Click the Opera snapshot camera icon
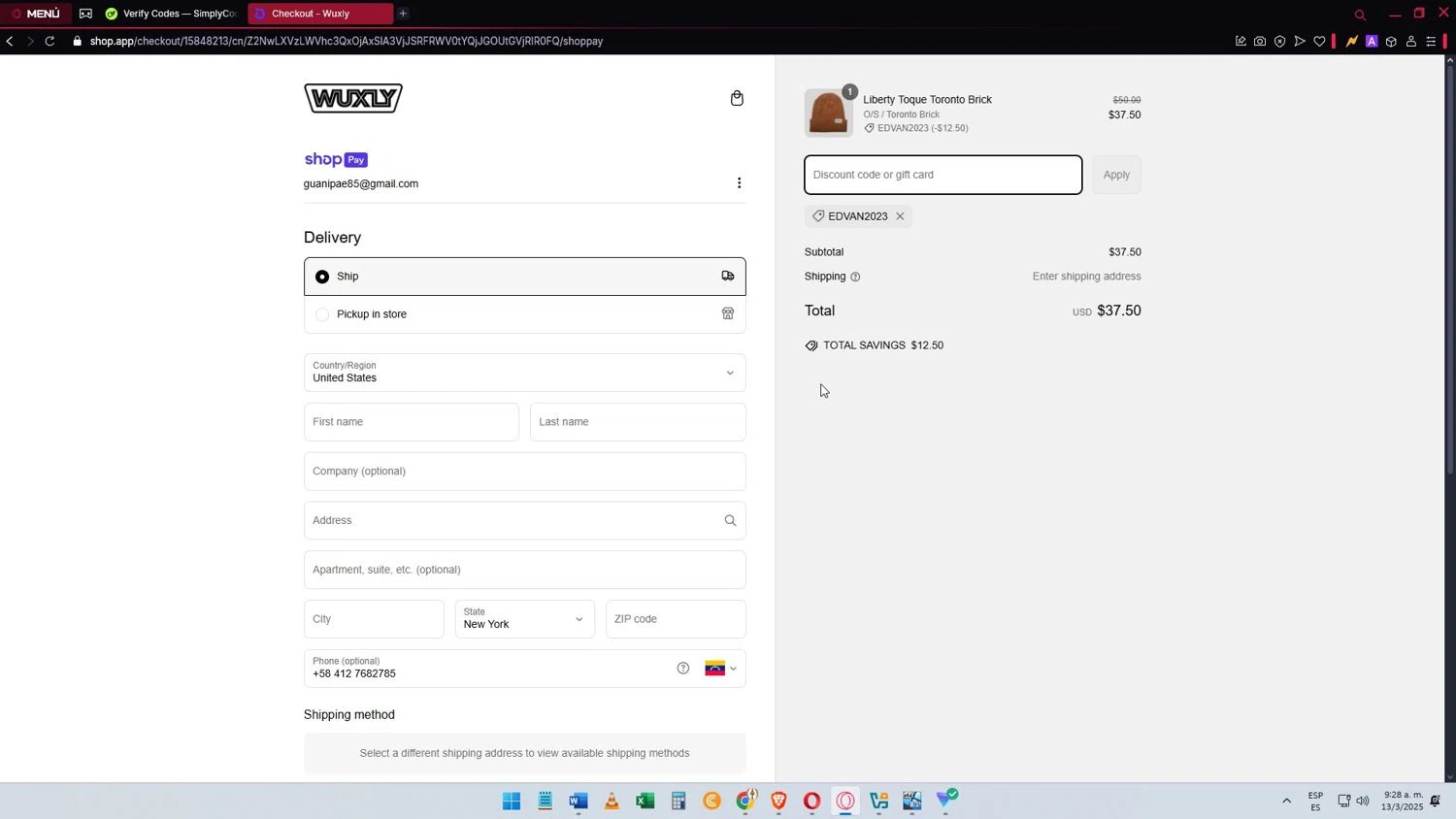Viewport: 1456px width, 819px height. [1260, 42]
